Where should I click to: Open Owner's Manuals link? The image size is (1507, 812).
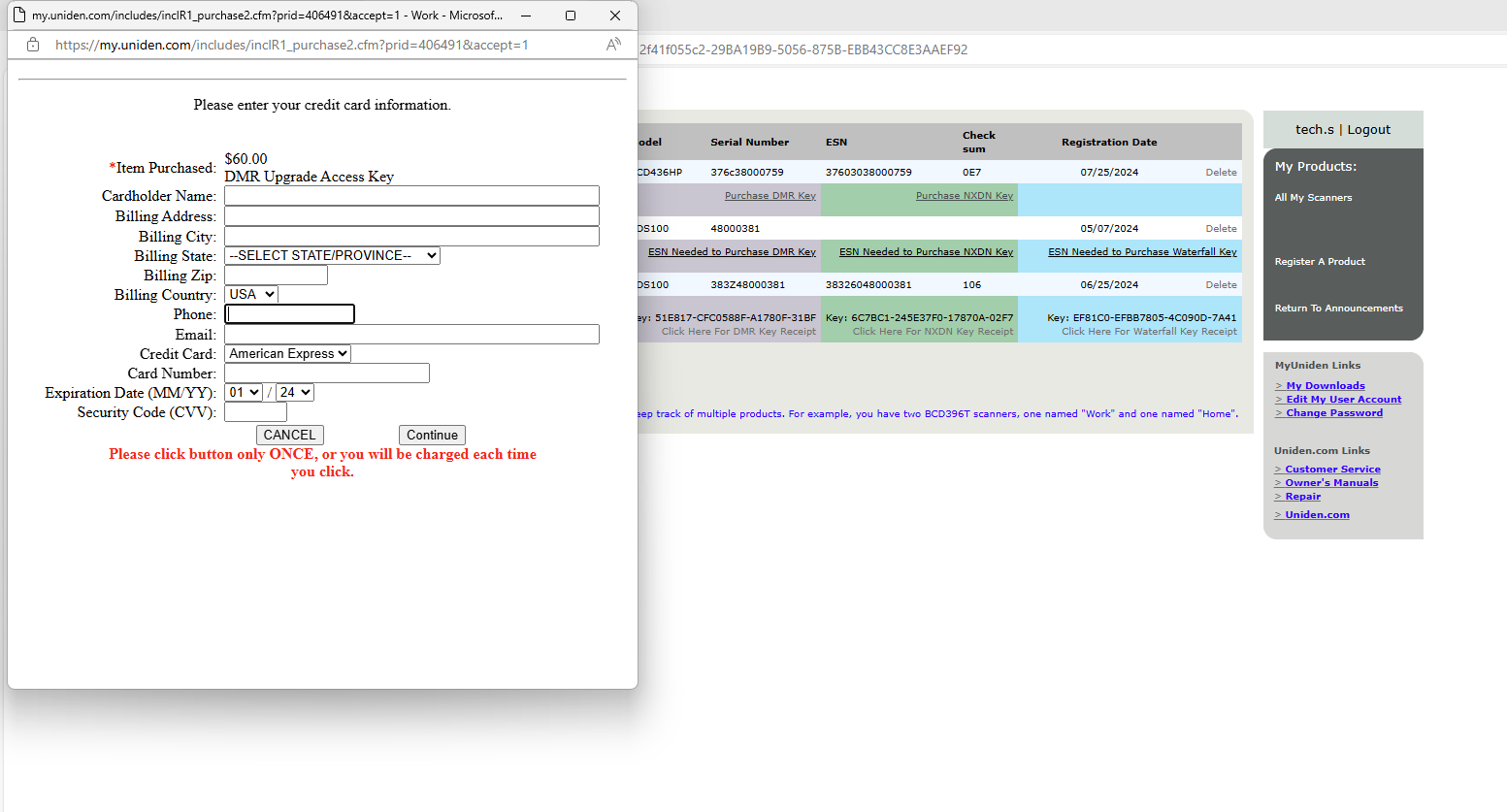(x=1329, y=482)
